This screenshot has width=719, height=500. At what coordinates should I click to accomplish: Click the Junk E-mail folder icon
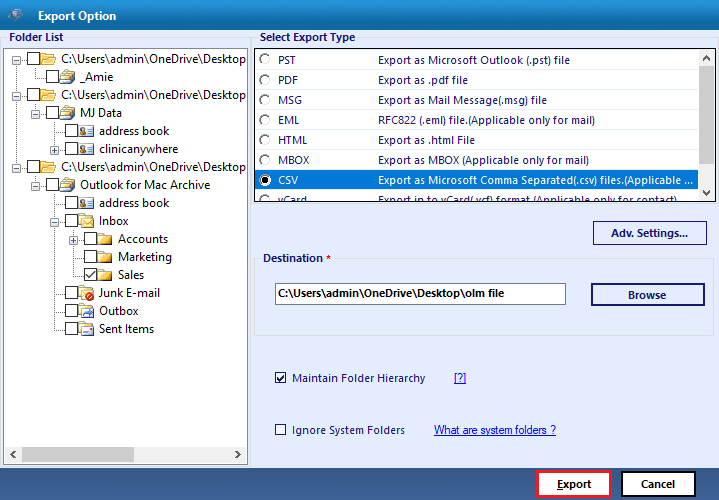[86, 293]
